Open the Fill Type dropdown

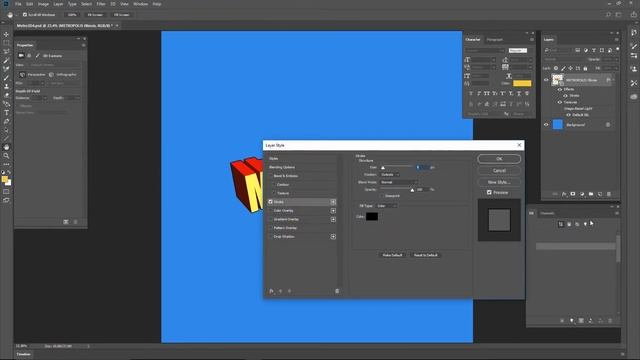(387, 206)
